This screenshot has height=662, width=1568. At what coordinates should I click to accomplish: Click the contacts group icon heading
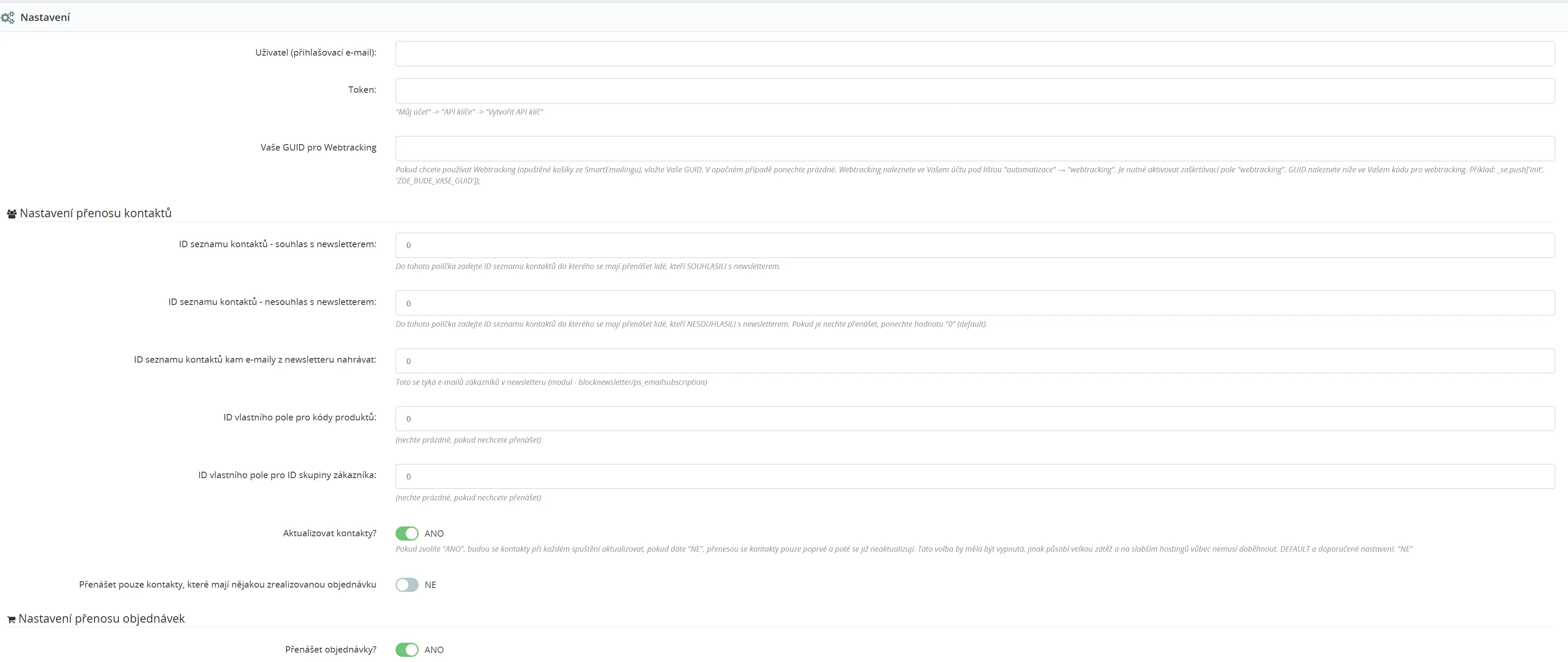(x=12, y=214)
